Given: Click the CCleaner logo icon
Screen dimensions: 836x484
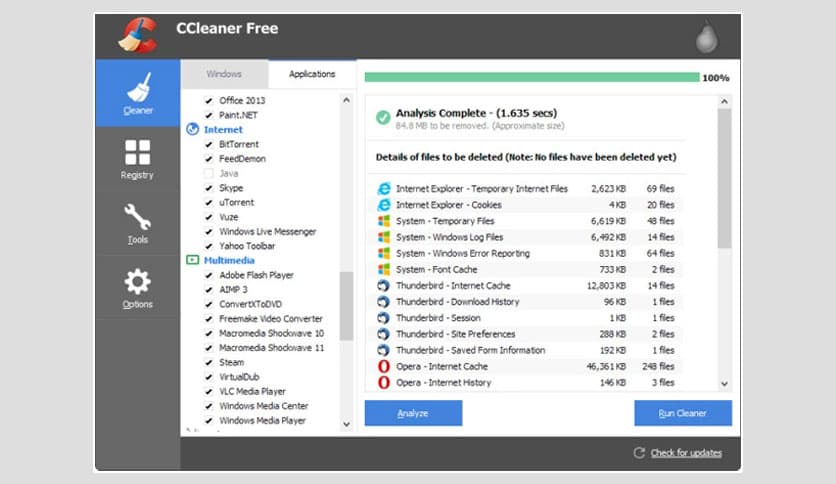Looking at the screenshot, I should click(x=138, y=36).
